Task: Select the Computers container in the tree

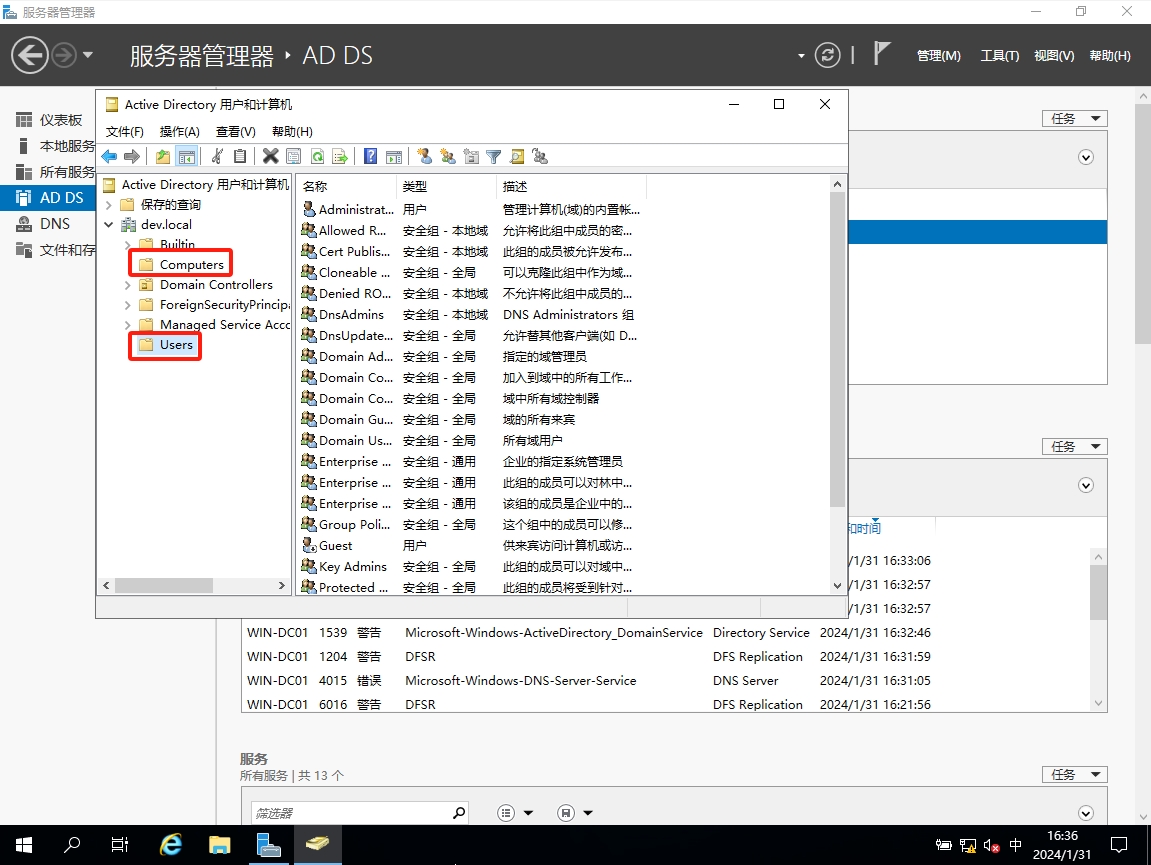Action: (x=191, y=265)
